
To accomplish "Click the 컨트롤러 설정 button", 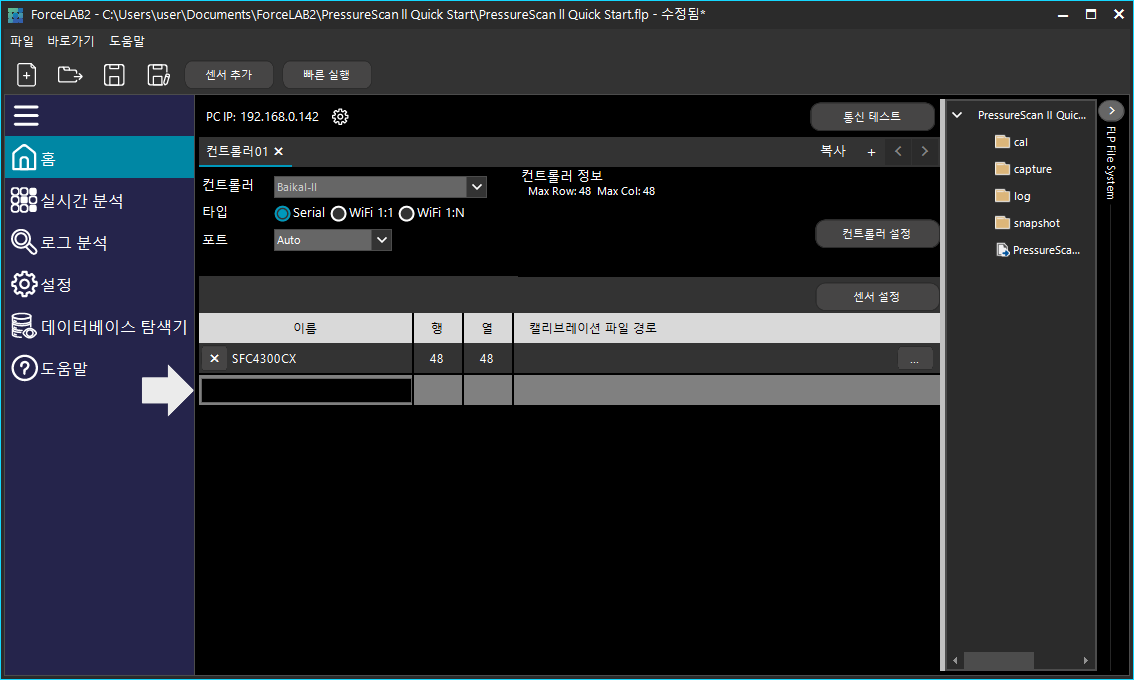I will pyautogui.click(x=877, y=234).
